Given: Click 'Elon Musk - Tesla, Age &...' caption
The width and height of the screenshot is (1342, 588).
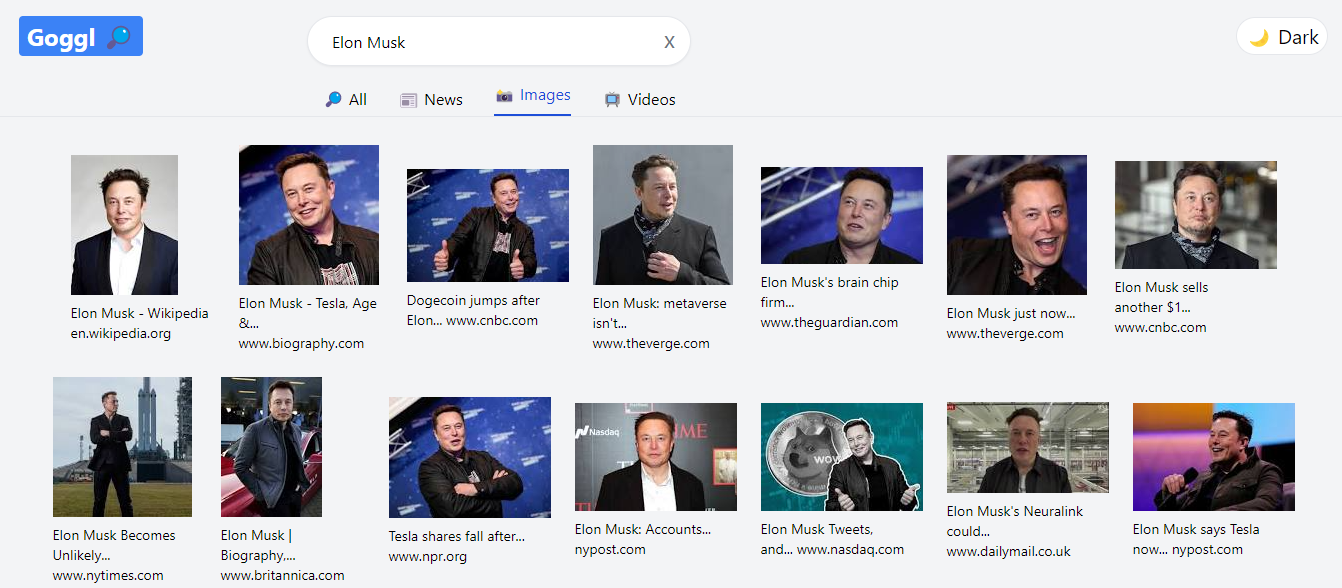Looking at the screenshot, I should click(x=308, y=313).
